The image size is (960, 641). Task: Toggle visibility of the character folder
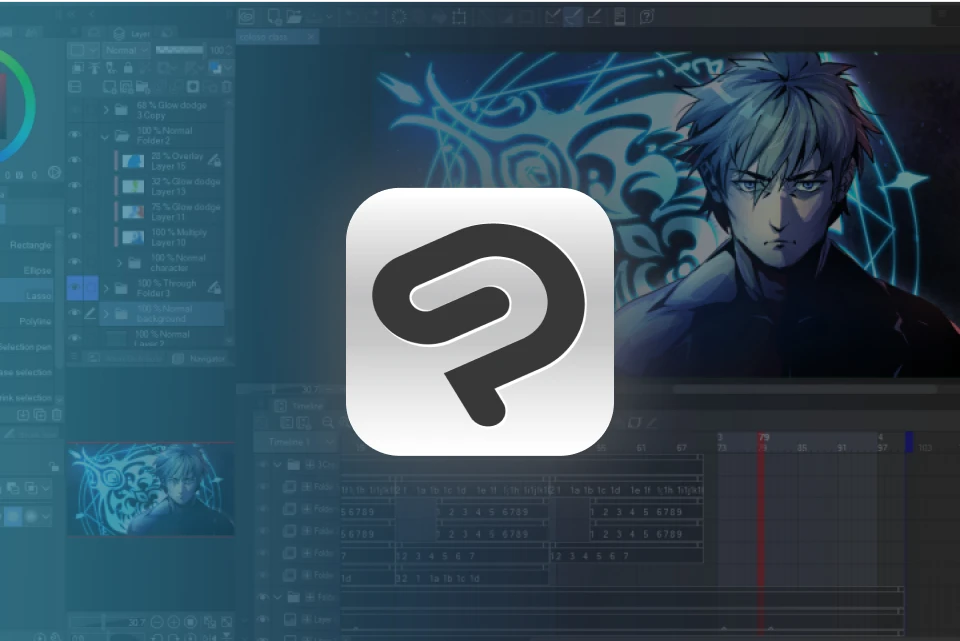[x=75, y=262]
